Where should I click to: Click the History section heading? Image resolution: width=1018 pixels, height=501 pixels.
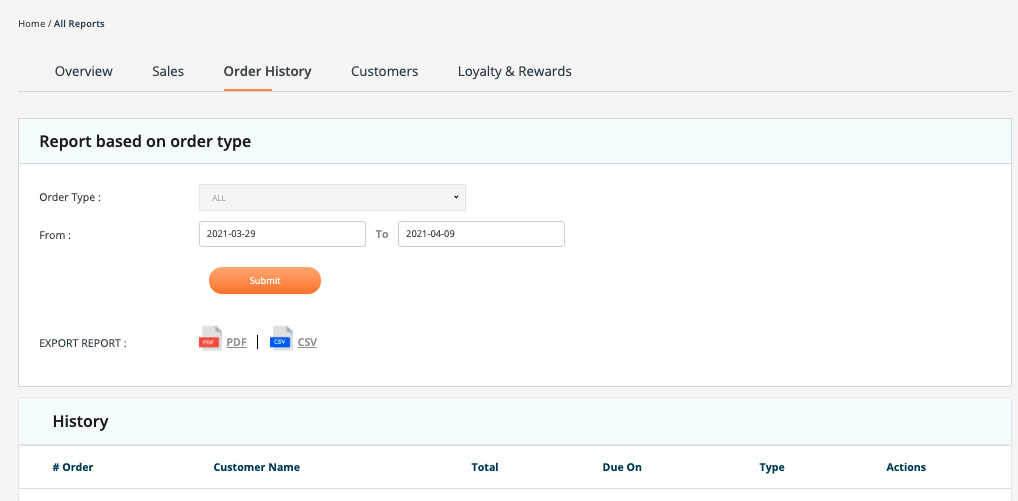pos(81,421)
